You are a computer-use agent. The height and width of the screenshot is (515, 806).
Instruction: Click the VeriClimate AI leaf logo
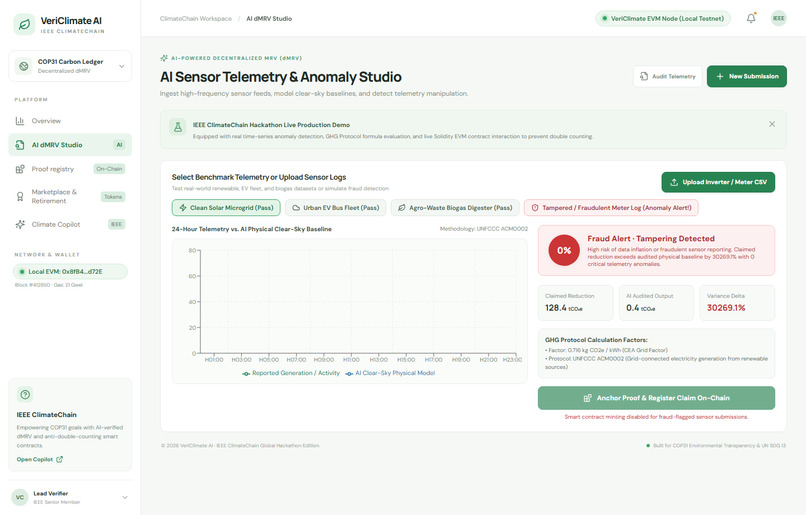click(24, 24)
